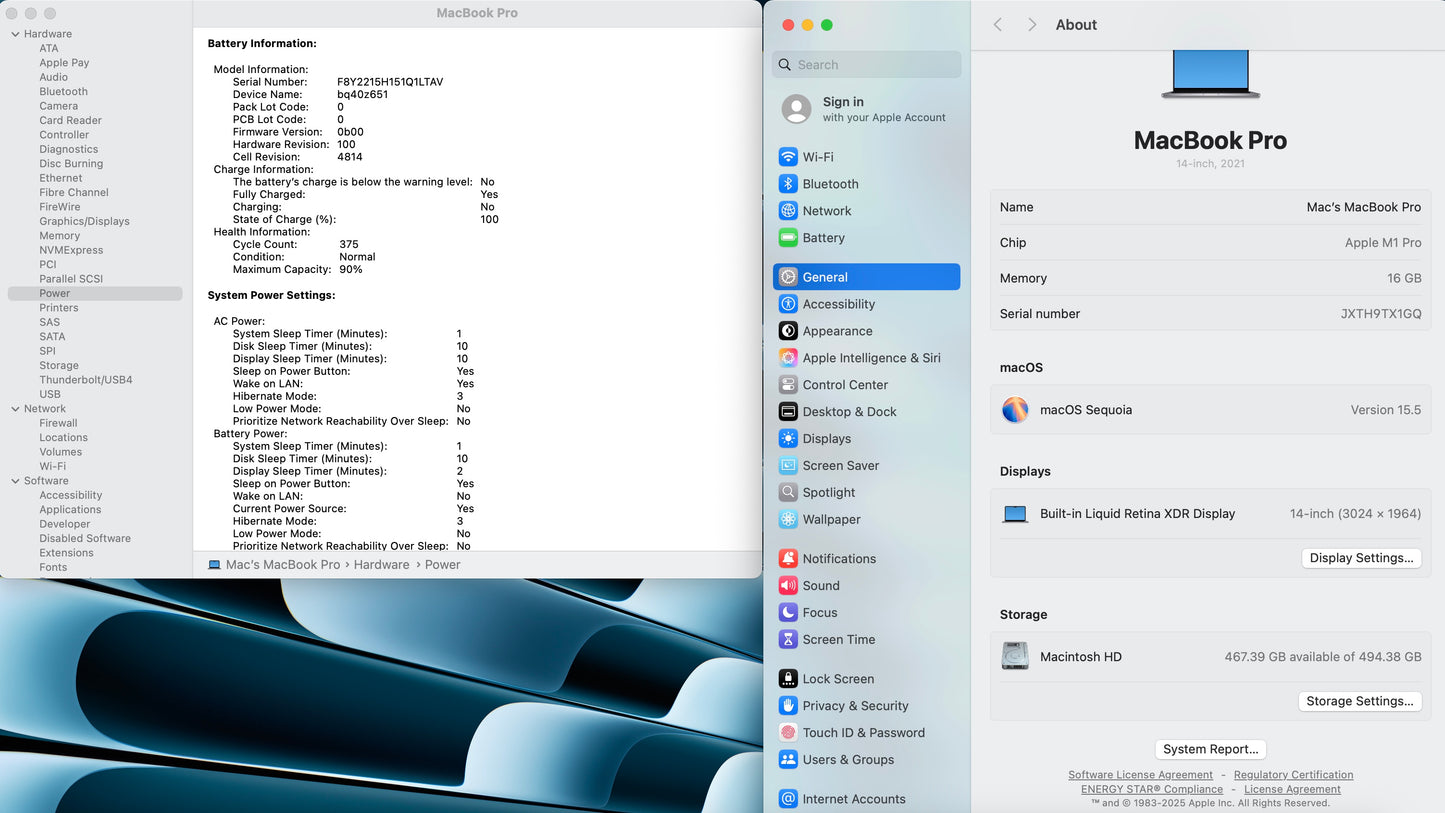Click the Search field in System Settings

point(867,65)
